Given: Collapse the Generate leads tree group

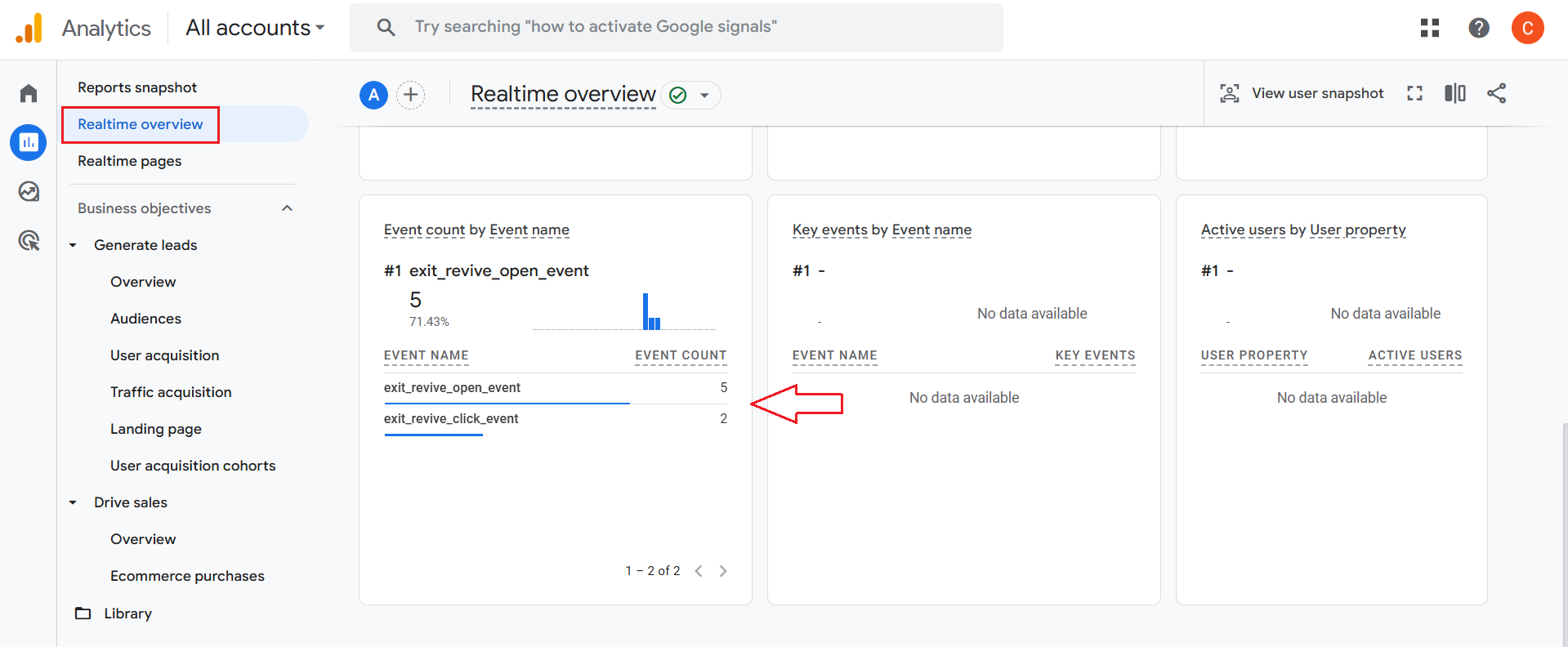Looking at the screenshot, I should point(73,245).
